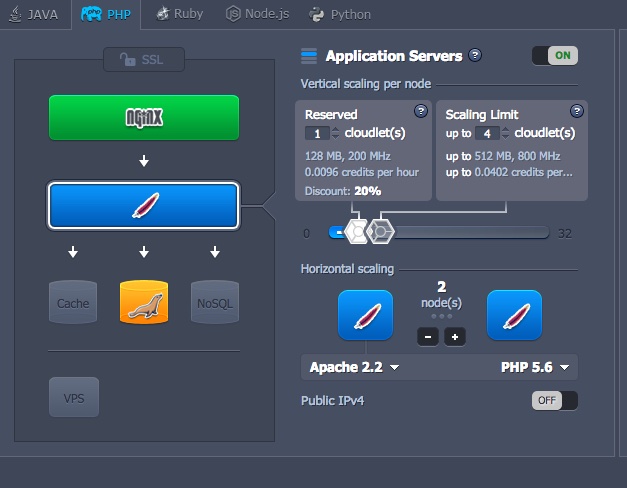
Task: Click the Scaling Limit cloudlets number field
Action: pos(487,133)
